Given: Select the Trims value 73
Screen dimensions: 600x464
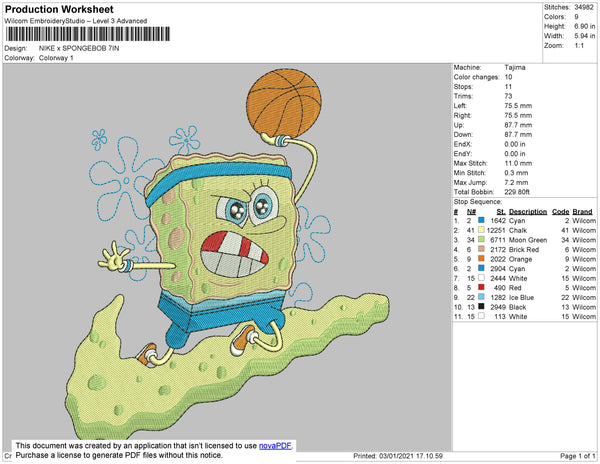Looking at the screenshot, I should (x=508, y=96).
